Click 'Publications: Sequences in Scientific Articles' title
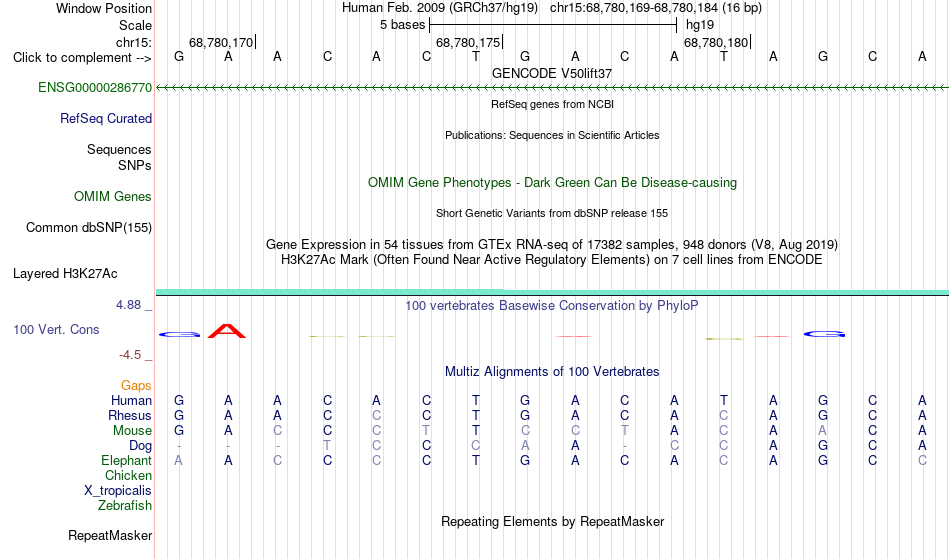950x559 pixels. click(552, 136)
